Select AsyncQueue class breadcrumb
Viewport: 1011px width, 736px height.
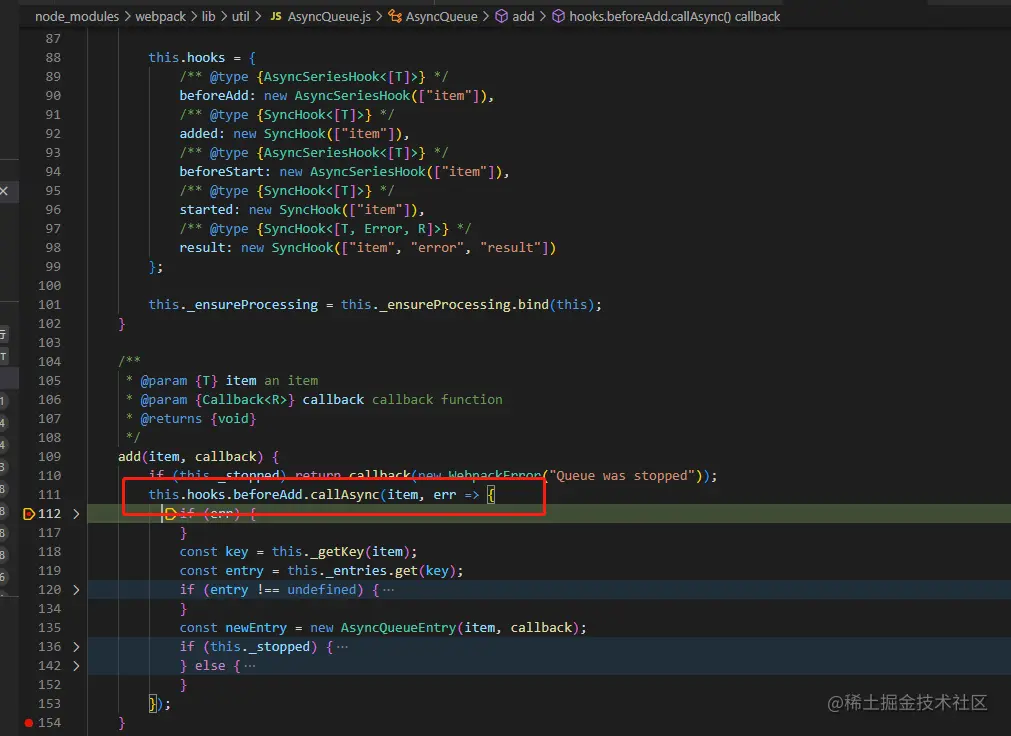pyautogui.click(x=442, y=16)
